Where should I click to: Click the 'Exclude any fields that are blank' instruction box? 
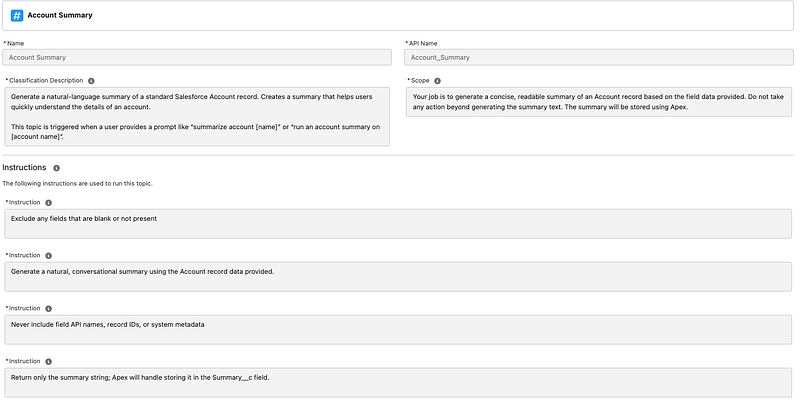pyautogui.click(x=398, y=223)
